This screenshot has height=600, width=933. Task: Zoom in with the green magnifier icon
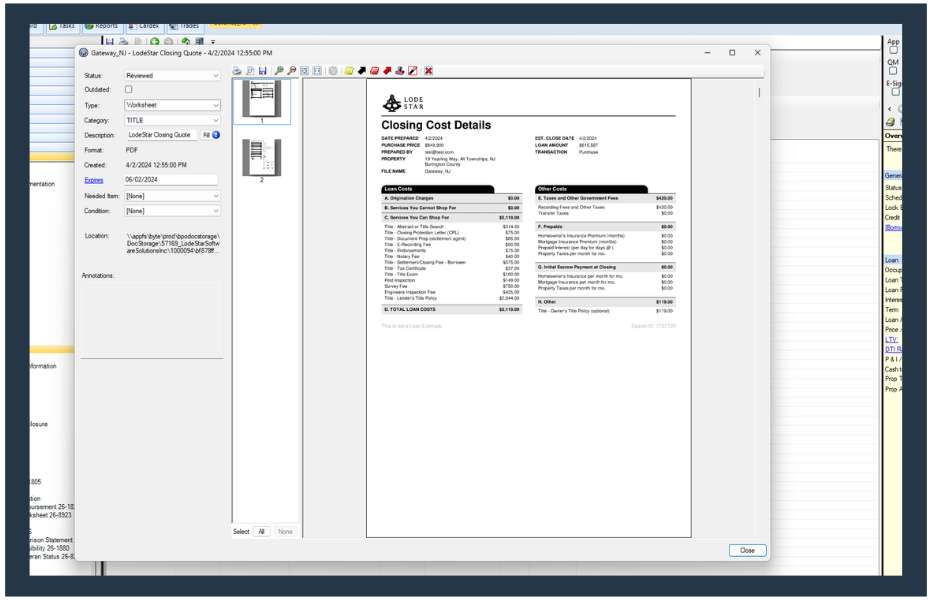pos(278,71)
